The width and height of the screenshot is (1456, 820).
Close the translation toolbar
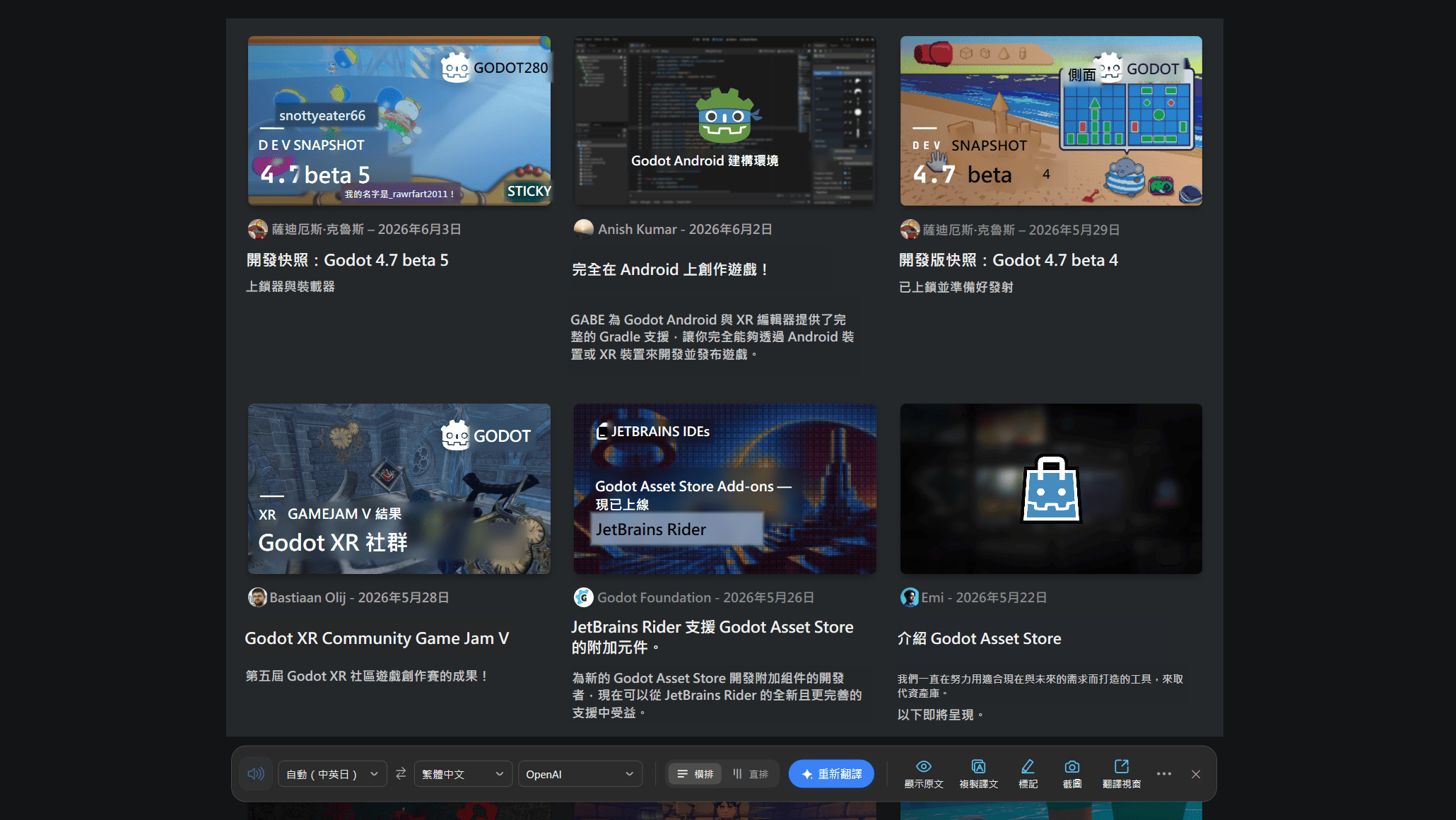click(1196, 774)
